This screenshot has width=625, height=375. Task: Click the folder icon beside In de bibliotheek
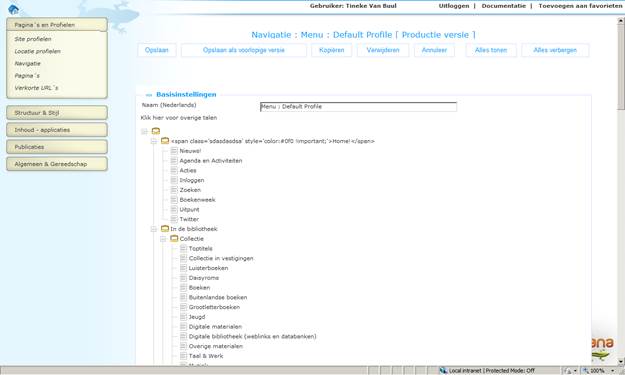165,229
